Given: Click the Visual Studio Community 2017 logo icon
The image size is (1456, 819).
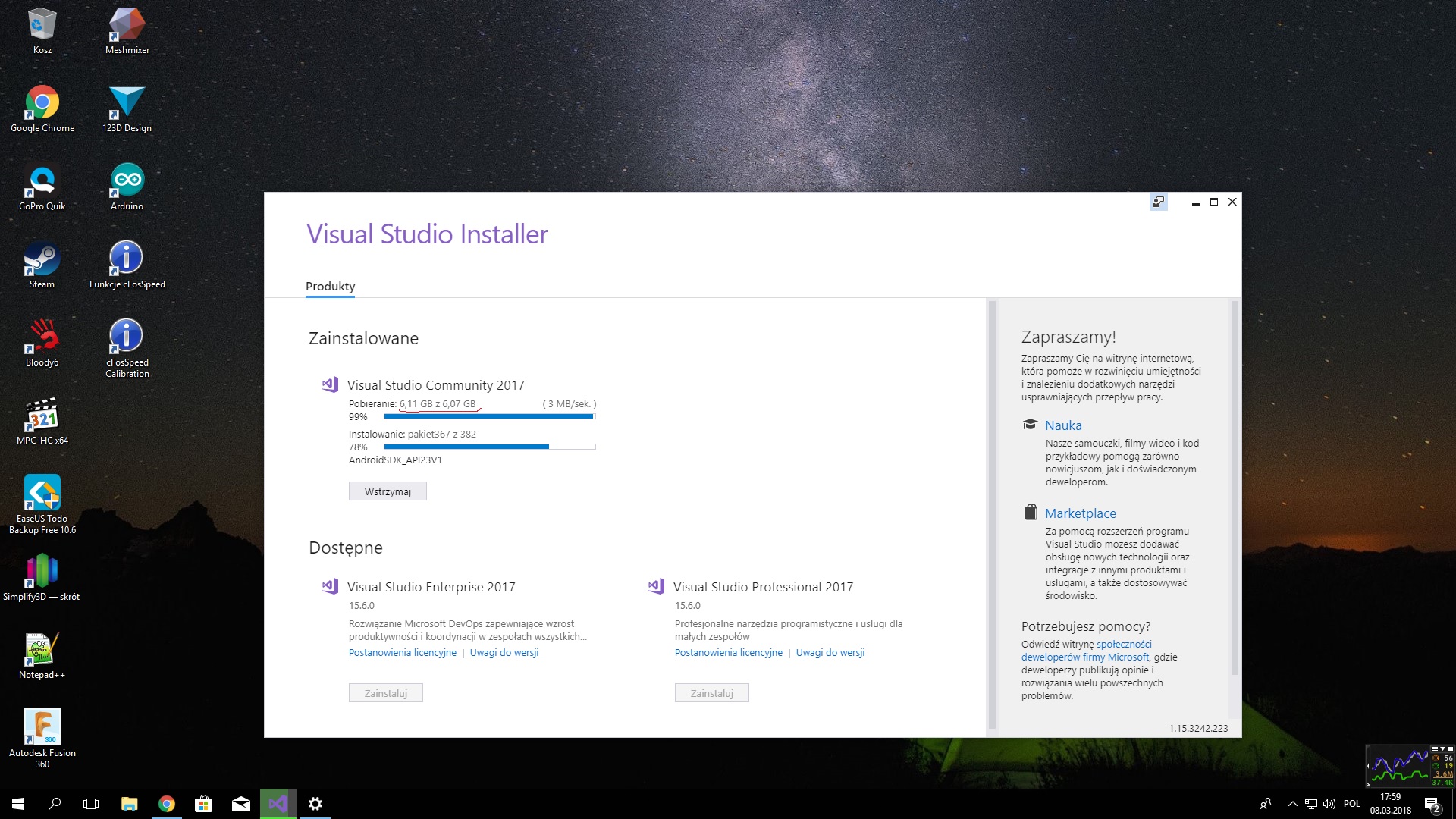Looking at the screenshot, I should pyautogui.click(x=330, y=384).
